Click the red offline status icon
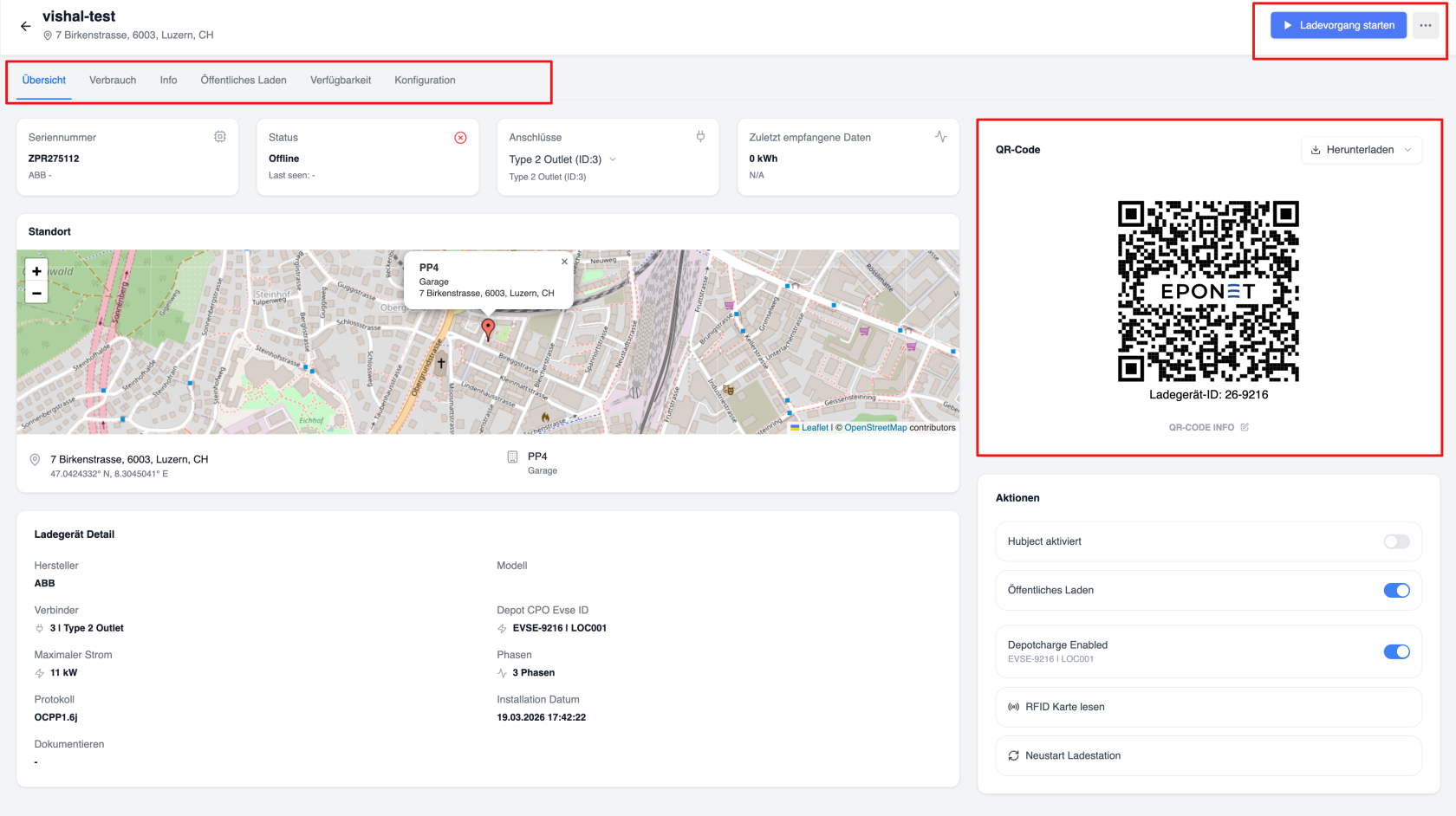This screenshot has width=1456, height=816. tap(460, 138)
